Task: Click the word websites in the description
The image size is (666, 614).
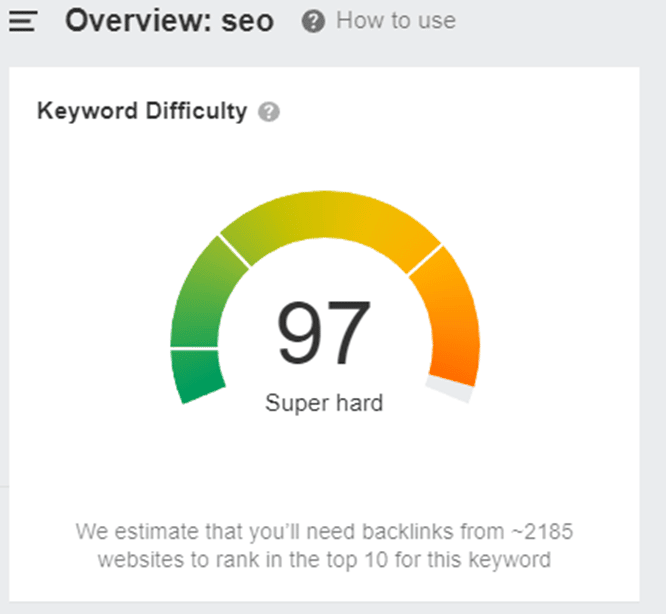Action: [138, 558]
